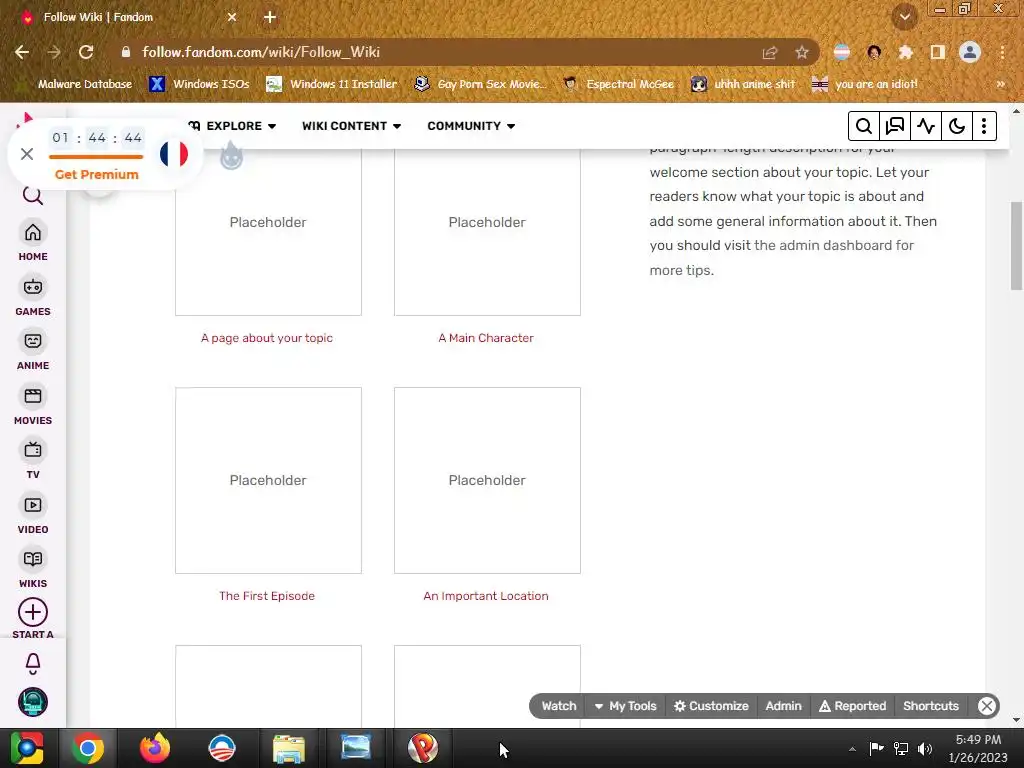This screenshot has height=768, width=1024.
Task: Show hidden tray icons arrow
Action: [852, 749]
